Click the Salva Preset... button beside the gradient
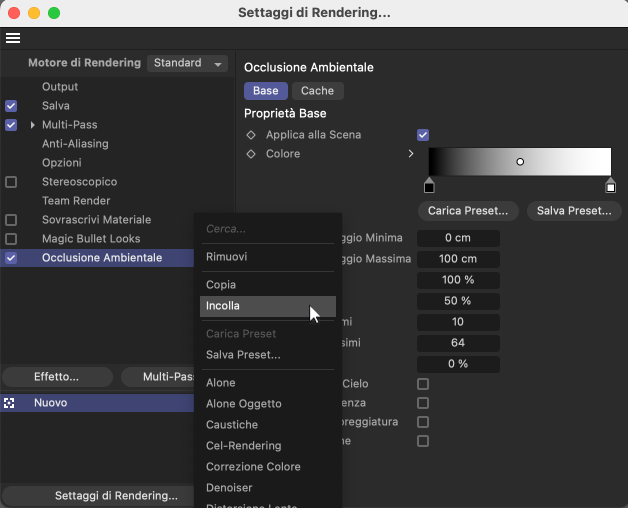The image size is (628, 508). [x=574, y=211]
